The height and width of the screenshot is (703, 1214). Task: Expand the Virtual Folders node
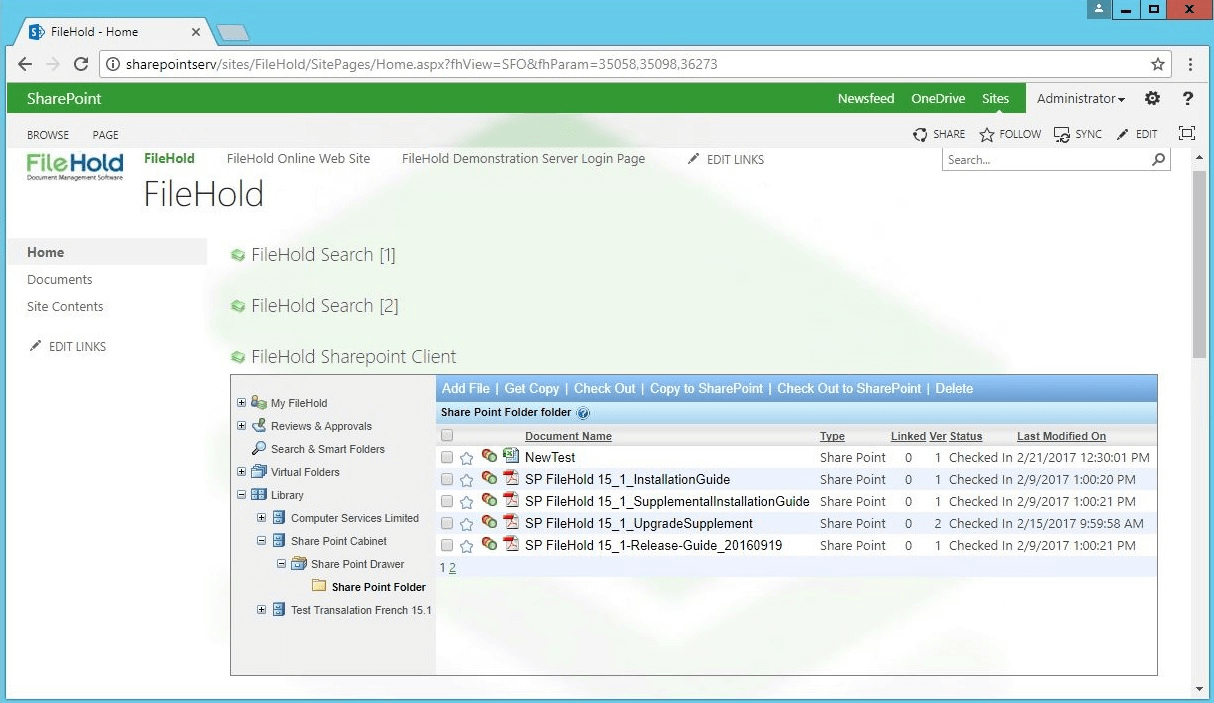[241, 472]
